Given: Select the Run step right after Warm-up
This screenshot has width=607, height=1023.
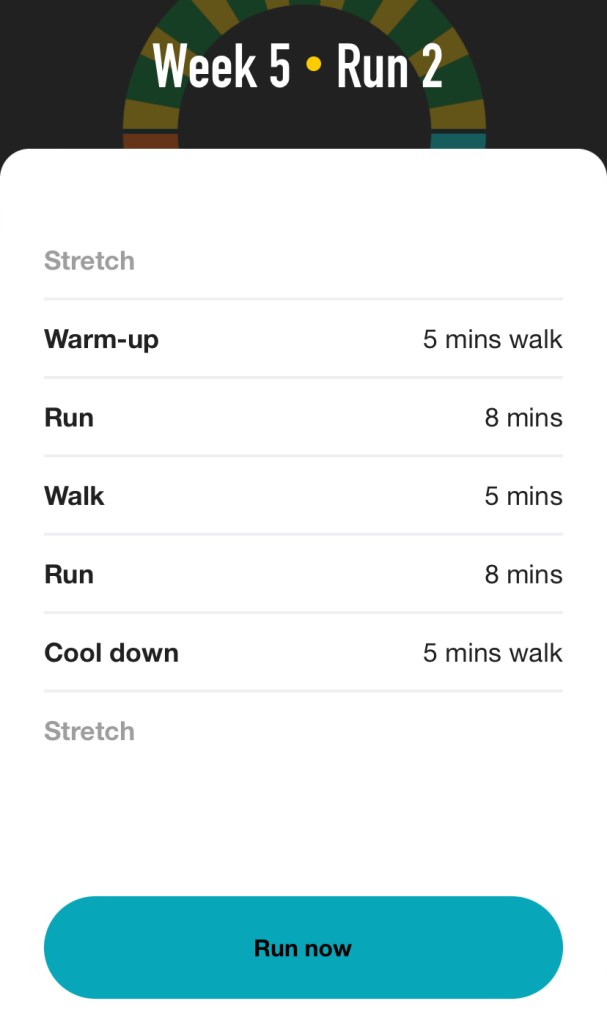Looking at the screenshot, I should (x=69, y=417).
